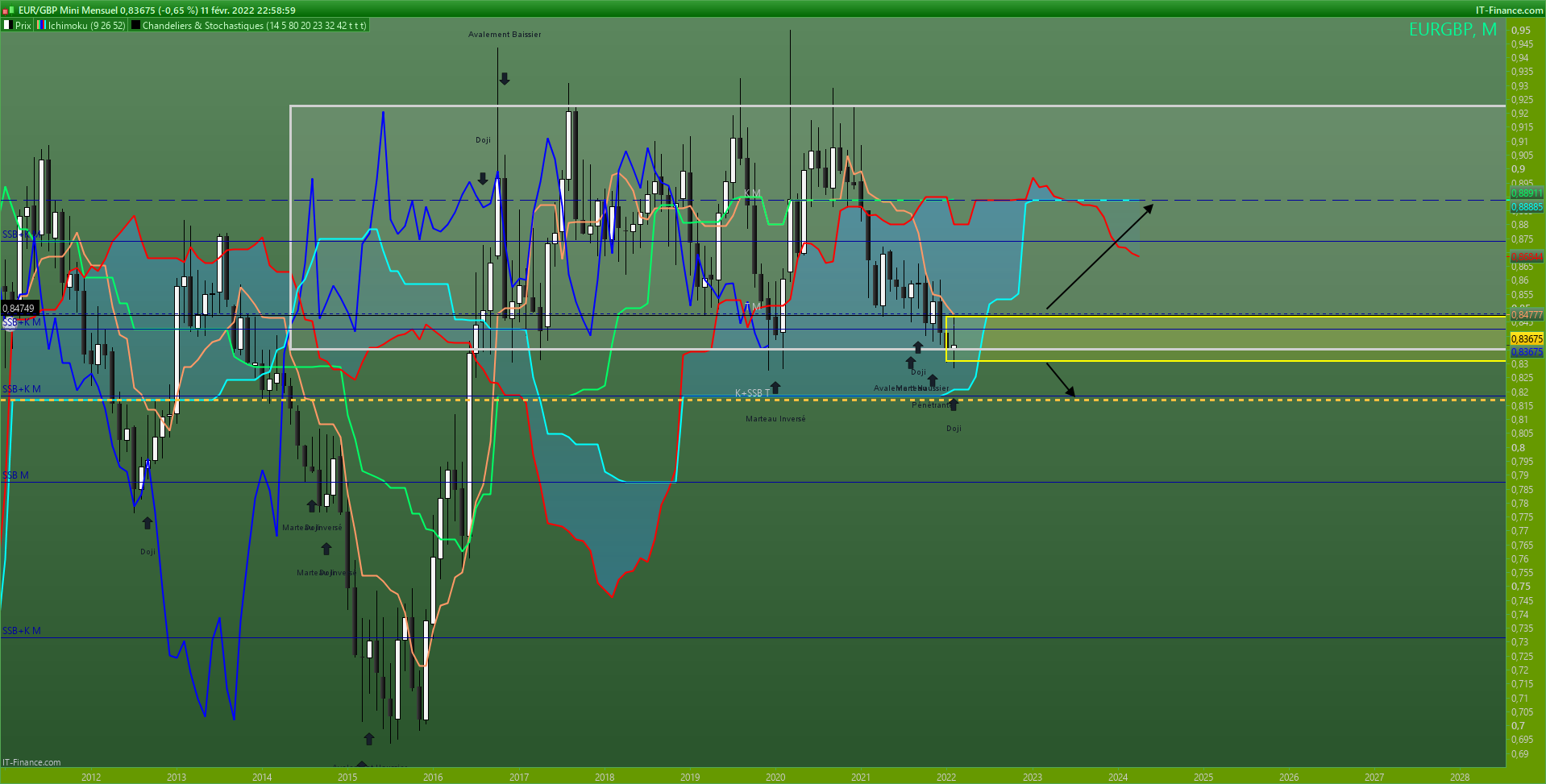Click the yellow 0,83675 current price tag
This screenshot has width=1546, height=784.
pos(1526,338)
